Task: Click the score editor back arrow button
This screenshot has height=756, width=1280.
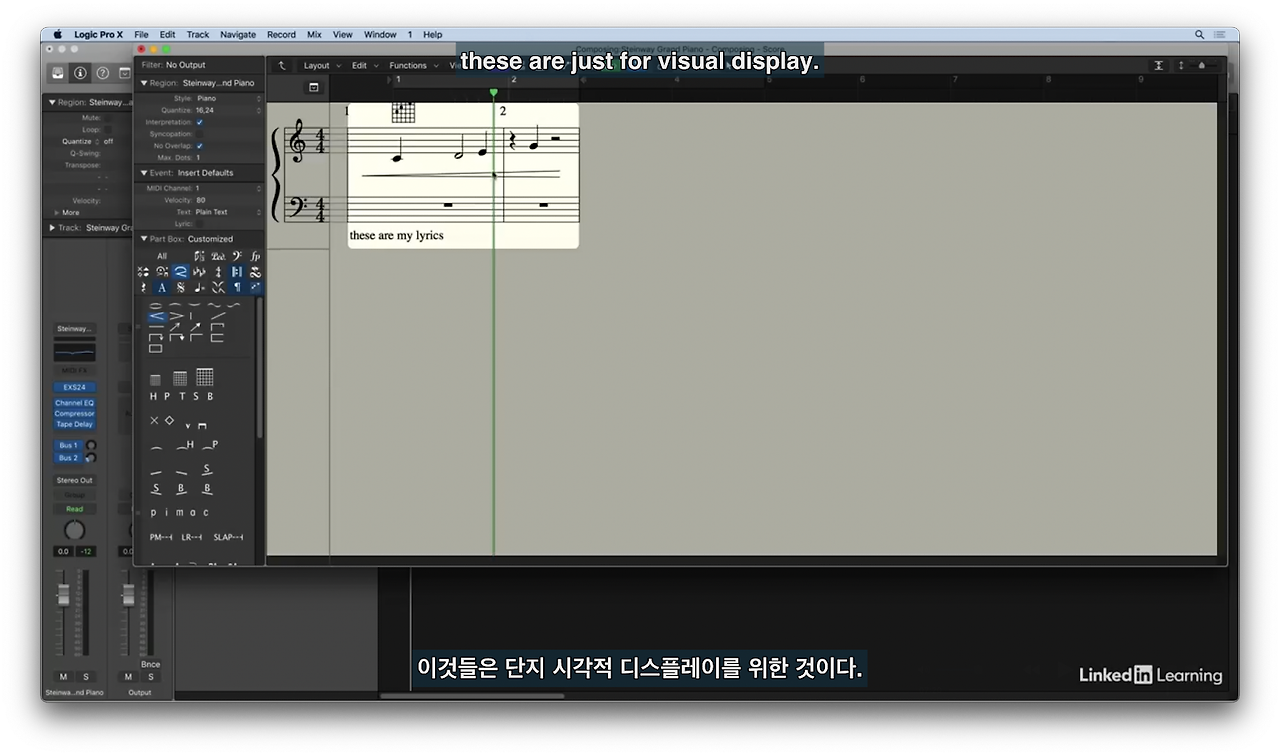Action: click(x=282, y=65)
